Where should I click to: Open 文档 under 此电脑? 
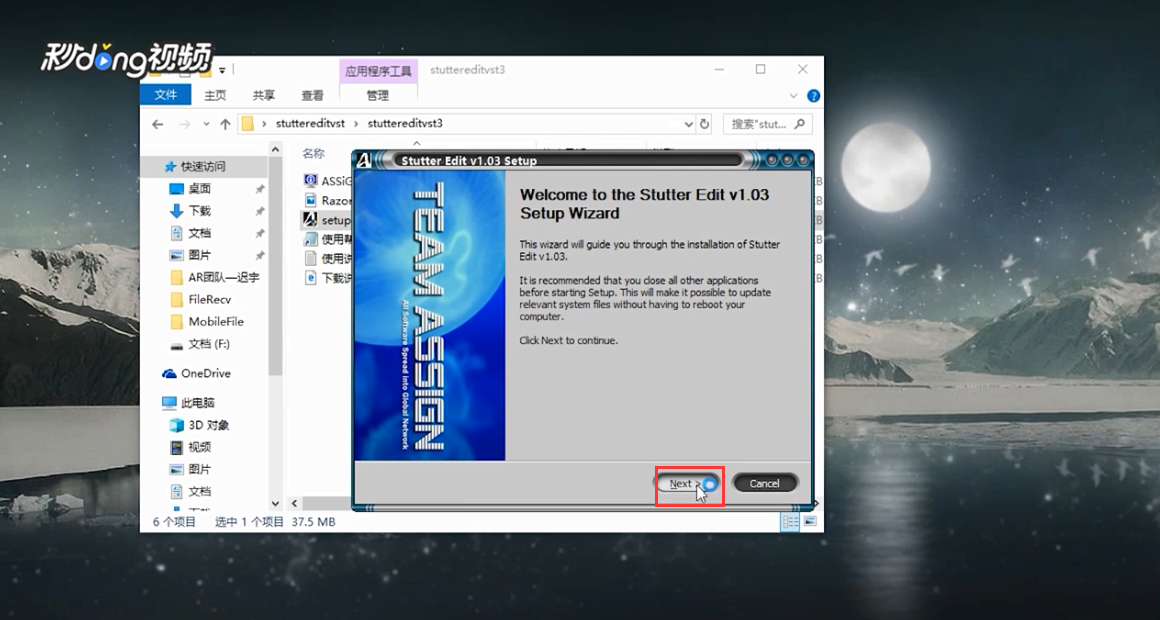click(200, 492)
